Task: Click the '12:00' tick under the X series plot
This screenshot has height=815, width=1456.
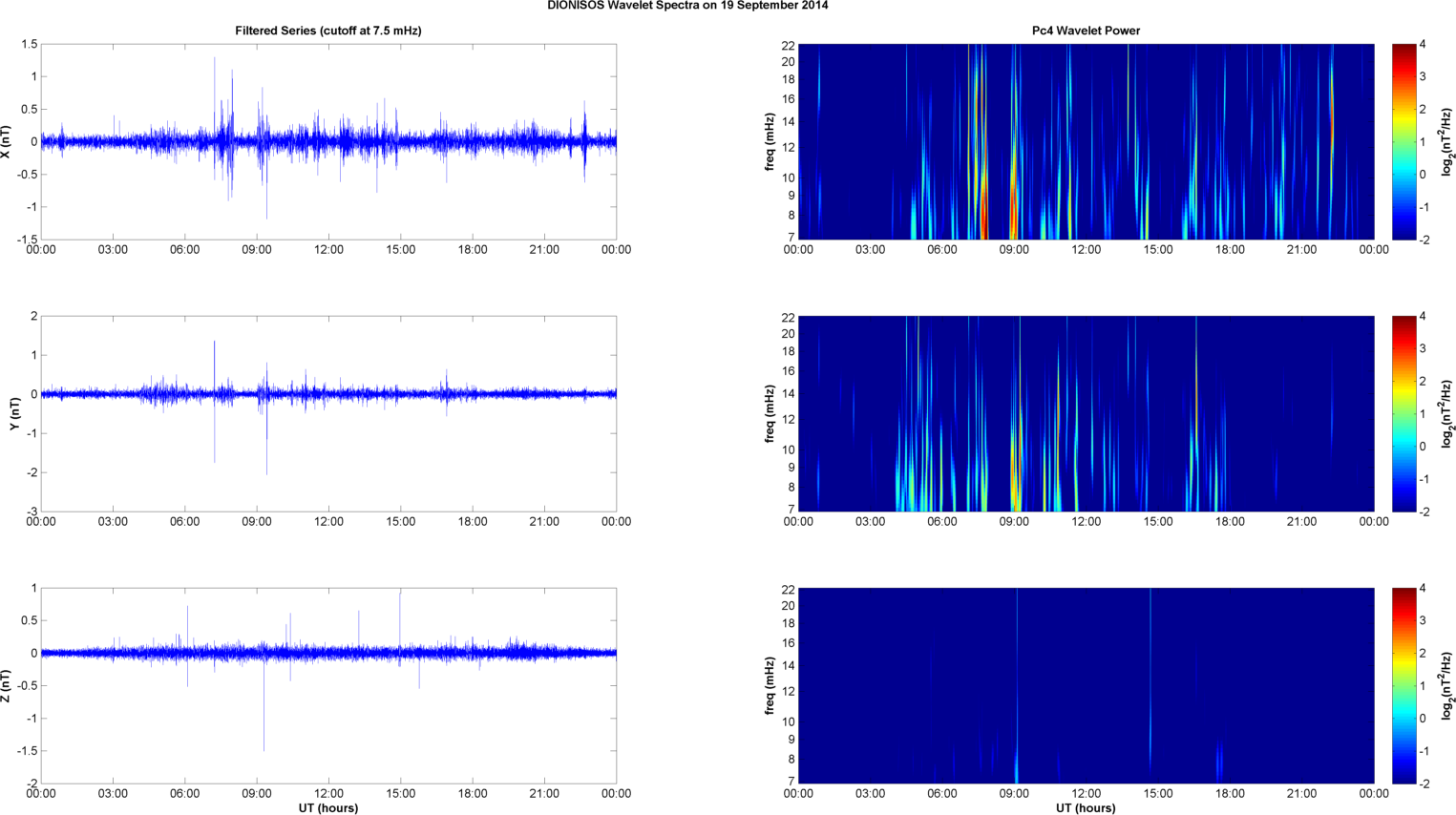Action: click(x=328, y=250)
